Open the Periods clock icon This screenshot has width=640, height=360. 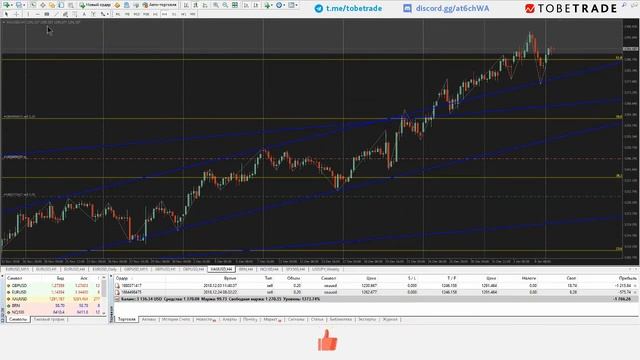tap(279, 5)
